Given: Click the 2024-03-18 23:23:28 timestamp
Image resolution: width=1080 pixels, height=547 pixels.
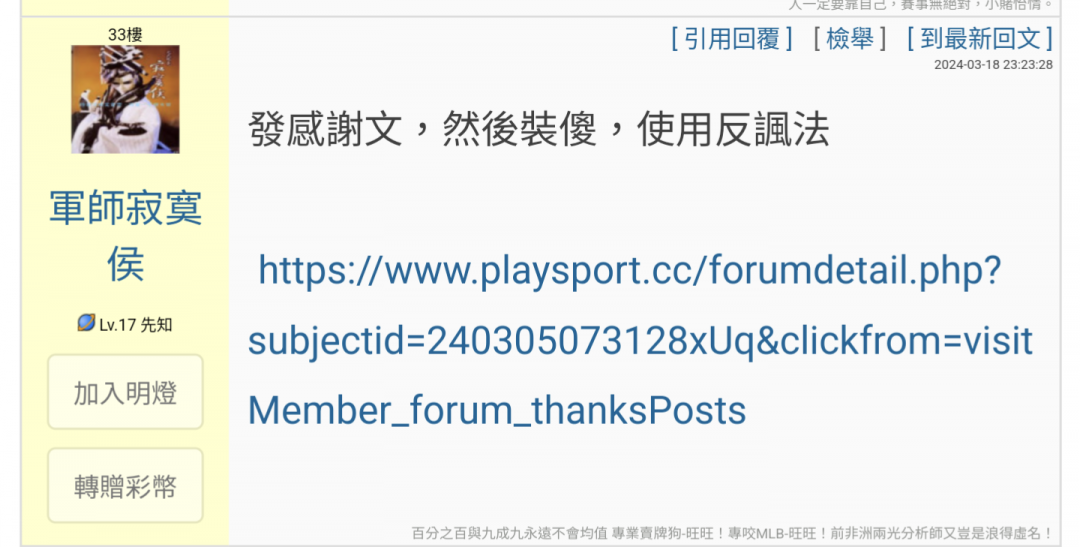Looking at the screenshot, I should [x=993, y=65].
